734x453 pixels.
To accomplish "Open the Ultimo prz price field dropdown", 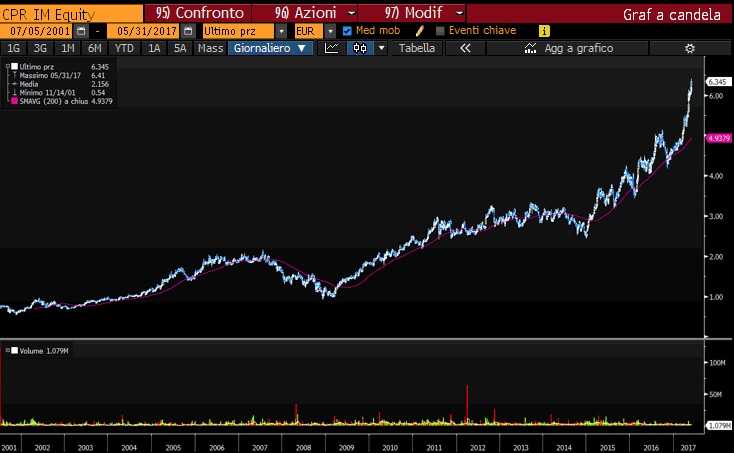I will click(281, 31).
